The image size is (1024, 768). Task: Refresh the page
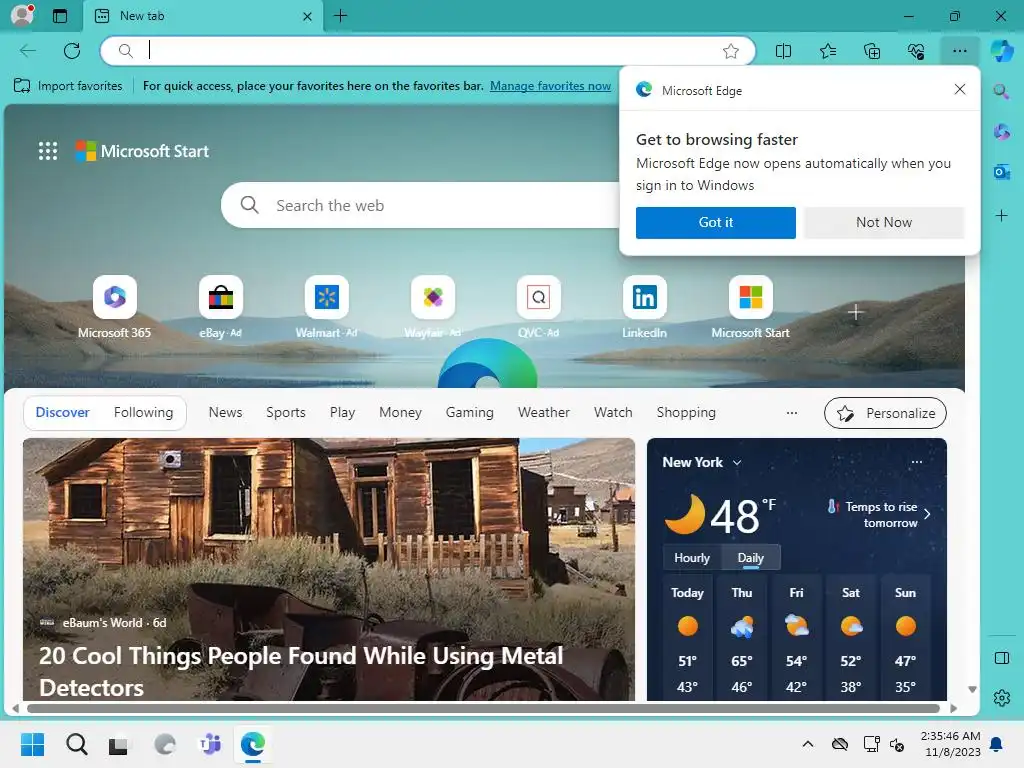point(72,50)
